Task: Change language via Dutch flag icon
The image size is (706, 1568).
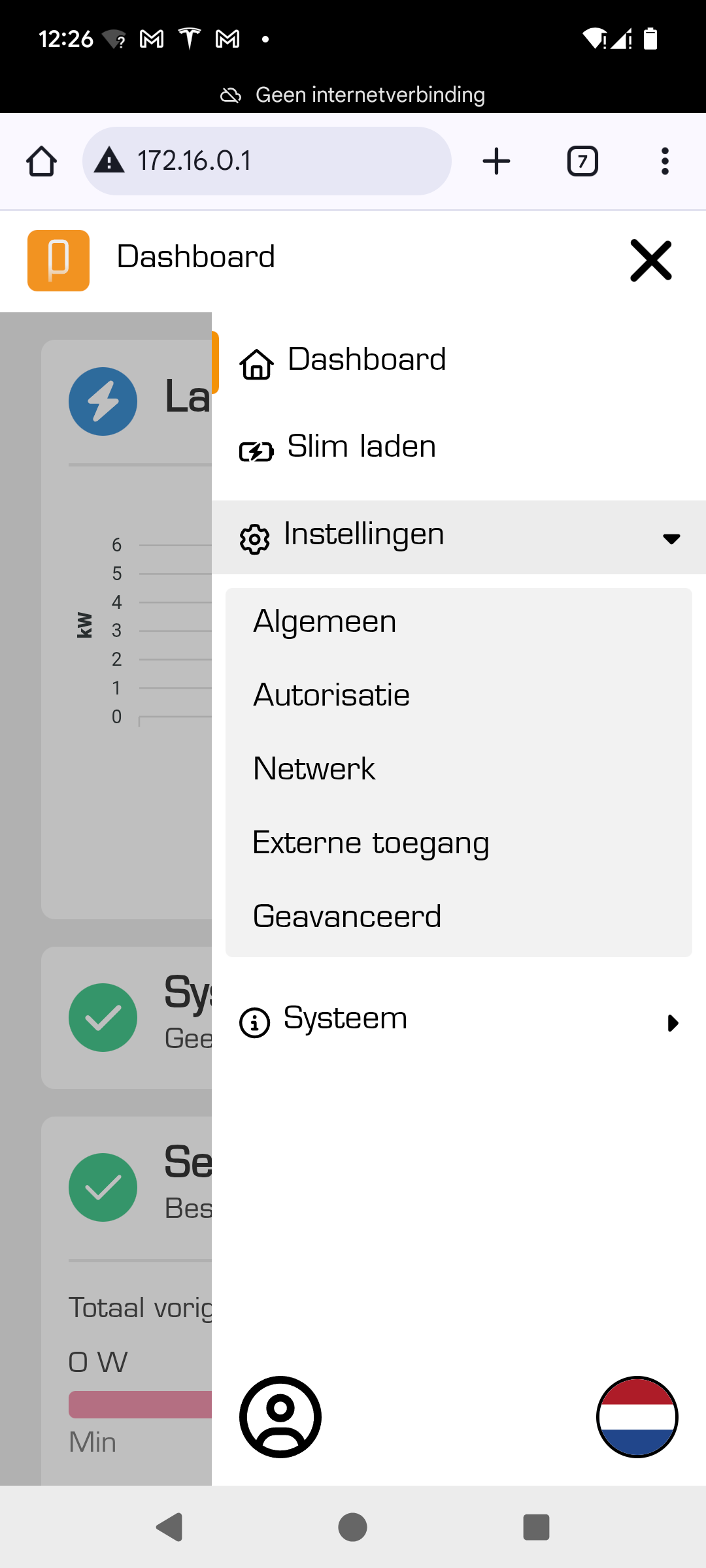Action: click(x=637, y=1416)
